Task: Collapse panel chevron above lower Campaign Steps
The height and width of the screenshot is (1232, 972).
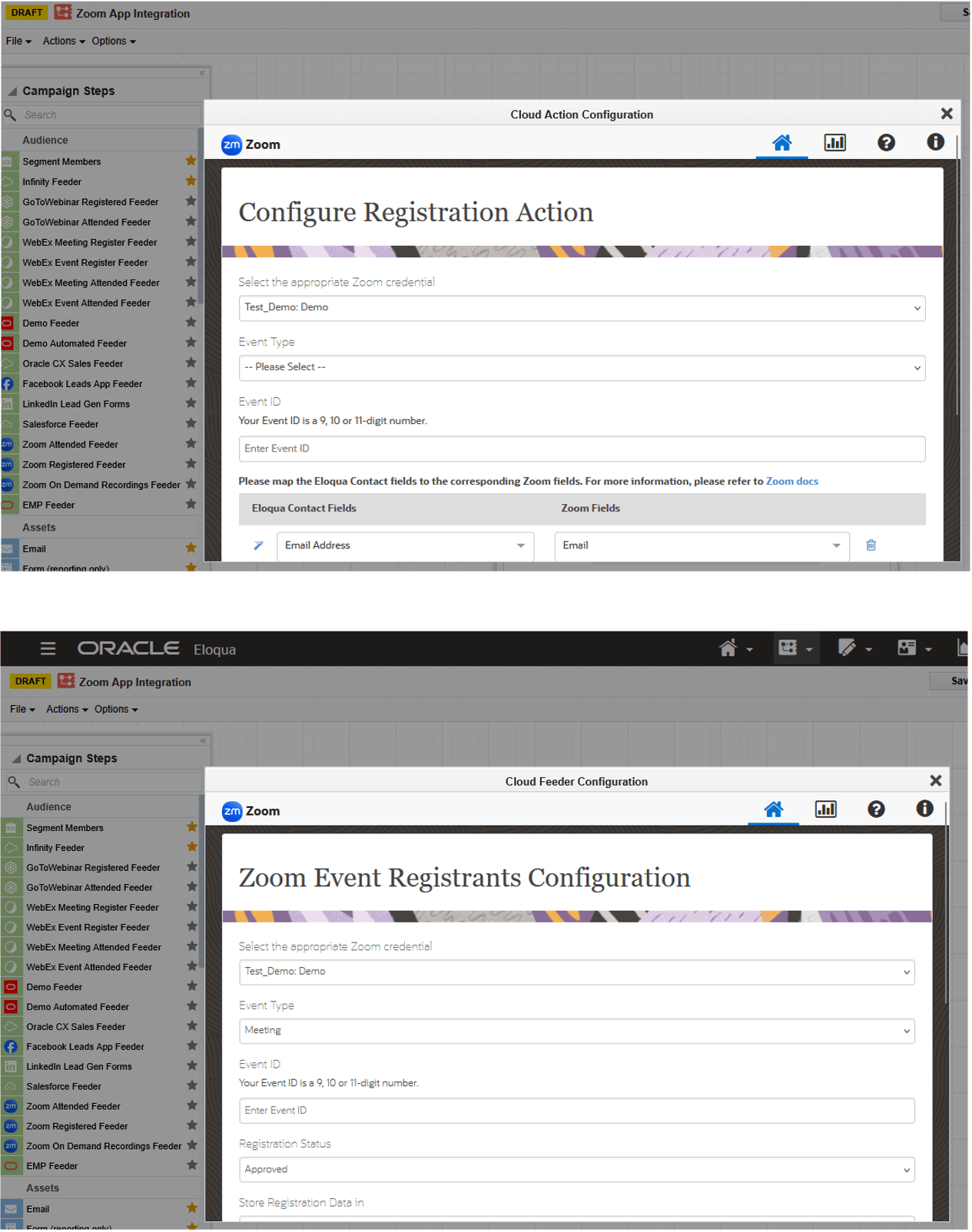Action: (x=203, y=741)
